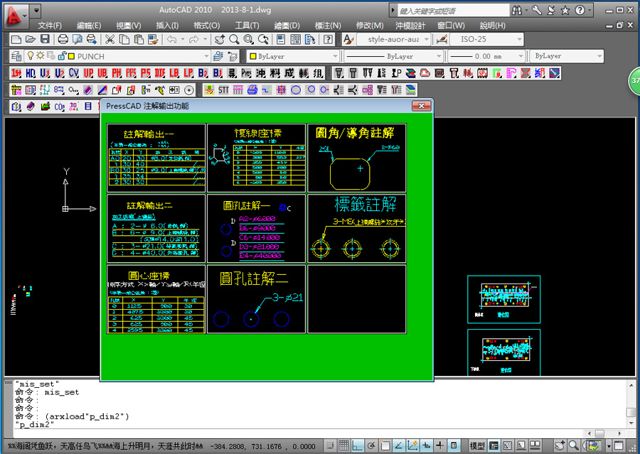Open the ISO-25 dimension style dropdown

point(519,40)
